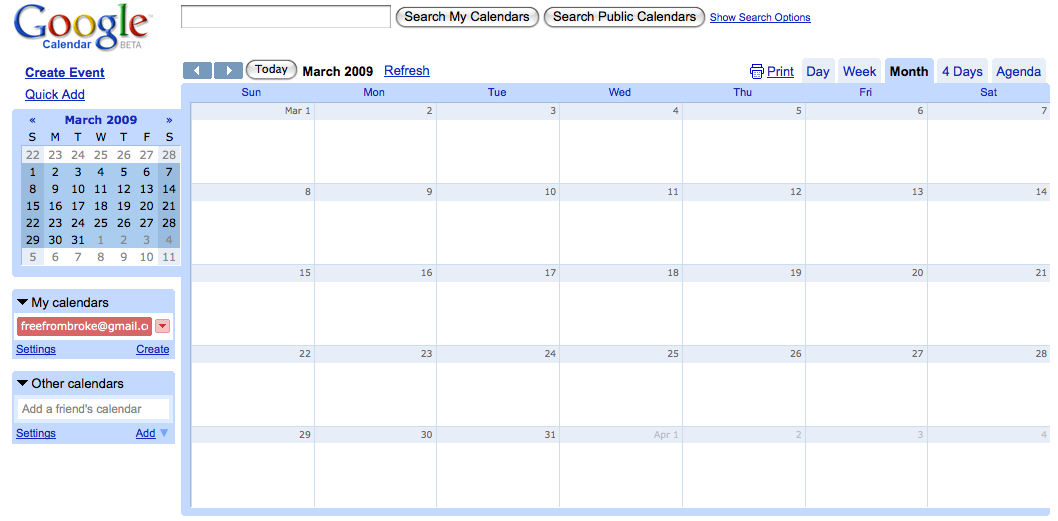Image resolution: width=1058 pixels, height=521 pixels.
Task: Click the Sat column header
Action: pos(988,92)
